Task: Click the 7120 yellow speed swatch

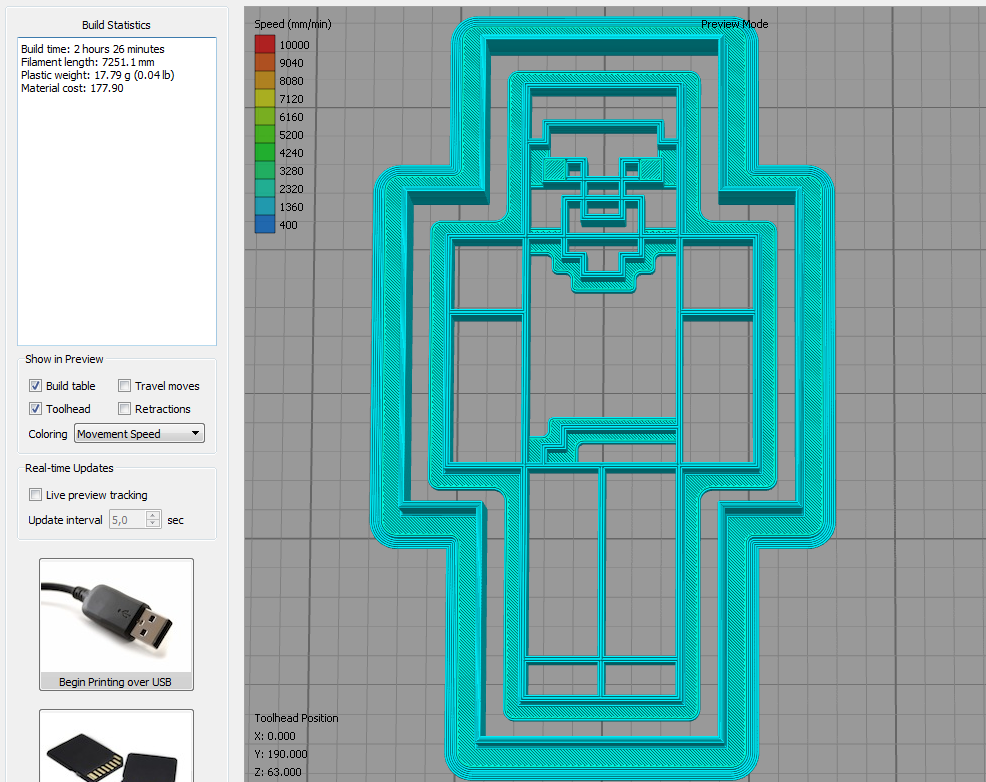Action: [x=265, y=99]
